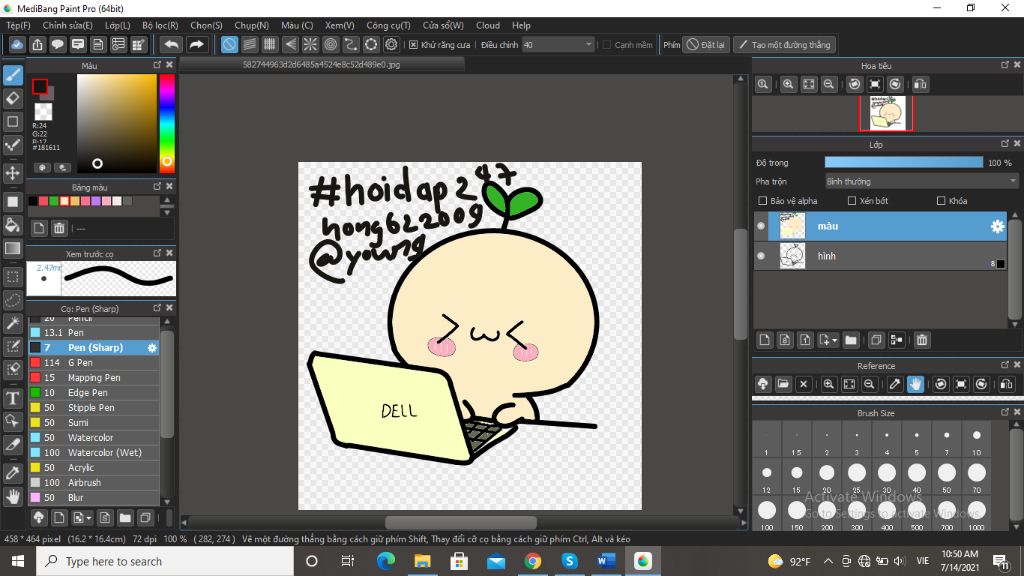Open Chỉnh sửa(E) menu
The width and height of the screenshot is (1024, 576).
[67, 25]
